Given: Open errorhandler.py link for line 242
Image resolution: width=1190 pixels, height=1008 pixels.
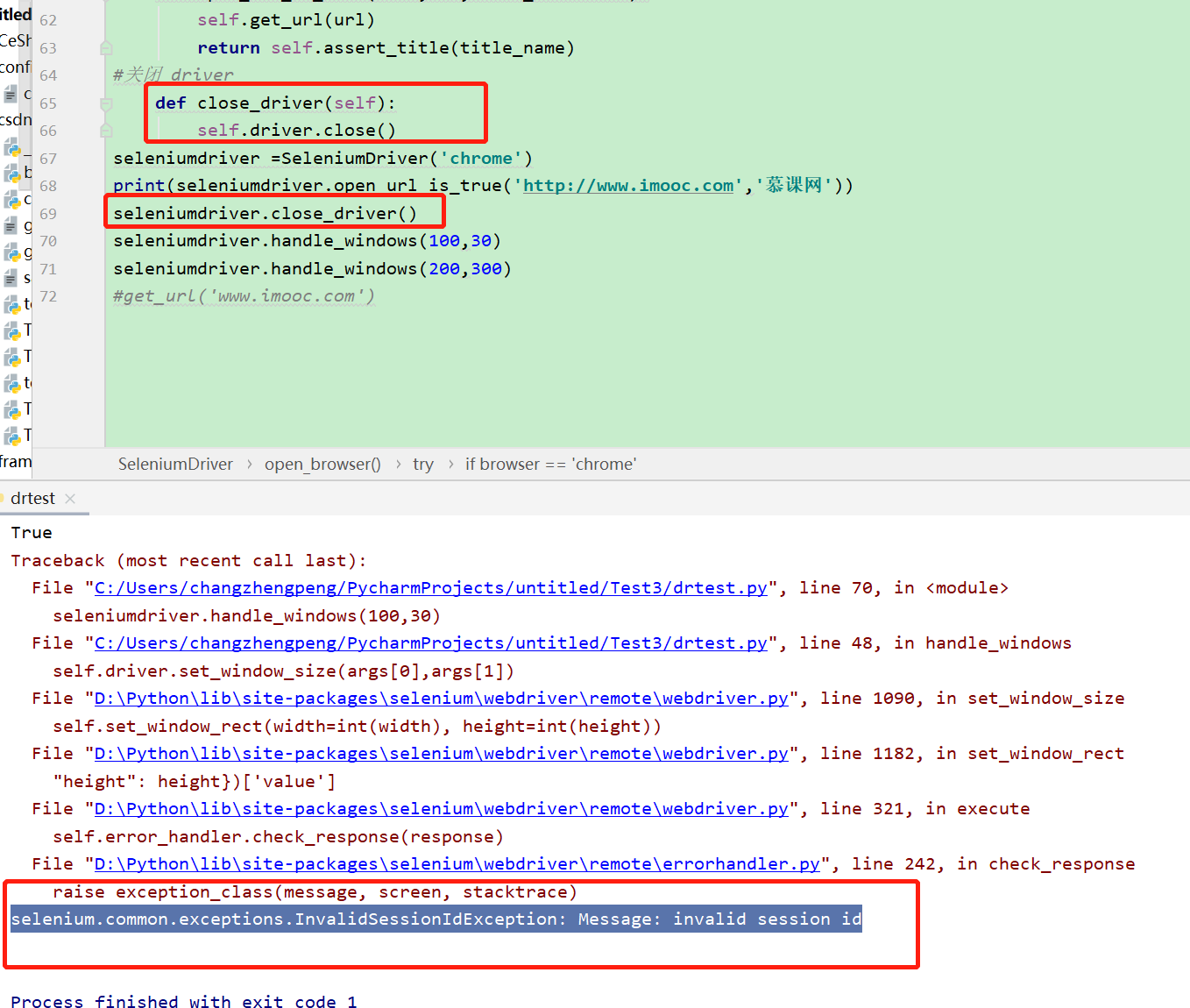Looking at the screenshot, I should click(457, 864).
